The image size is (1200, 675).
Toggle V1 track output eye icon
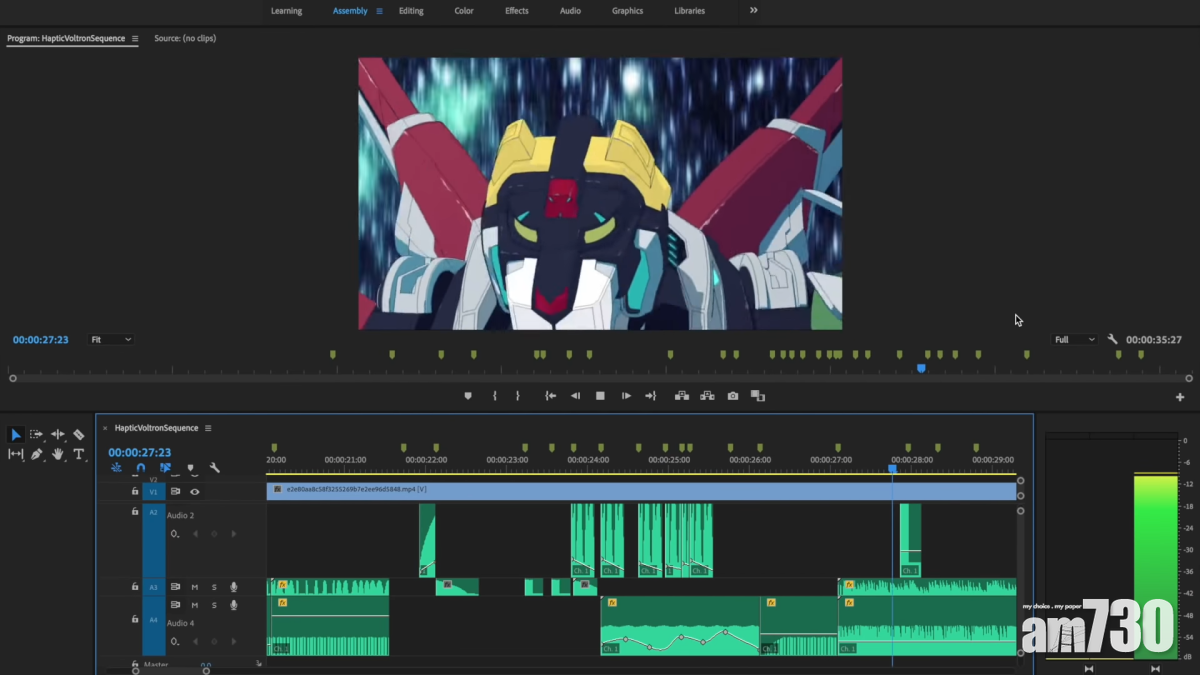tap(195, 492)
